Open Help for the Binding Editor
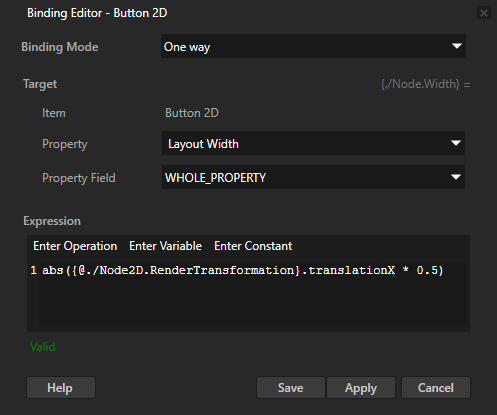This screenshot has width=497, height=415. (61, 388)
